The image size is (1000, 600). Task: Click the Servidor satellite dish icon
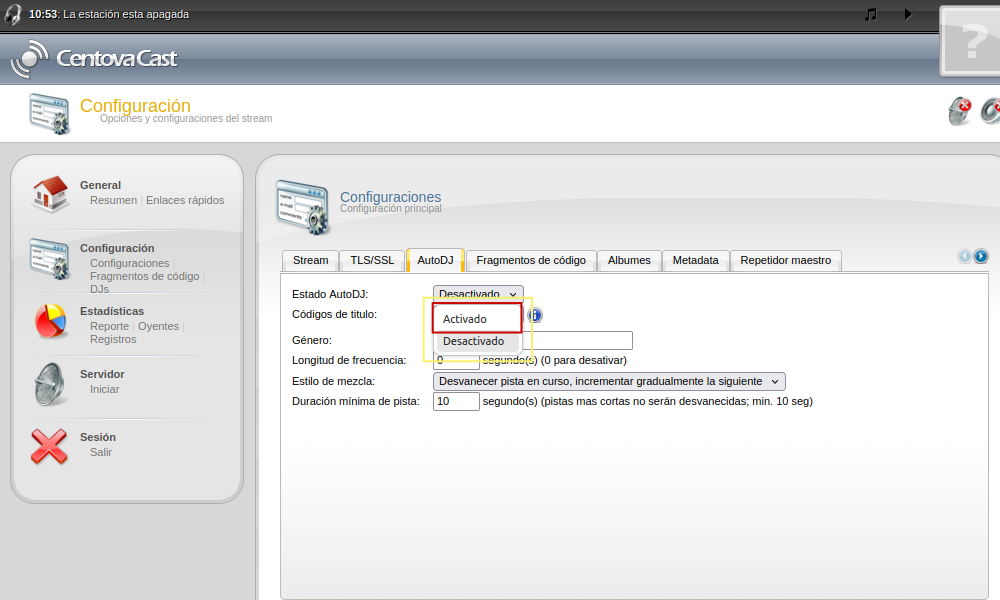(x=49, y=383)
